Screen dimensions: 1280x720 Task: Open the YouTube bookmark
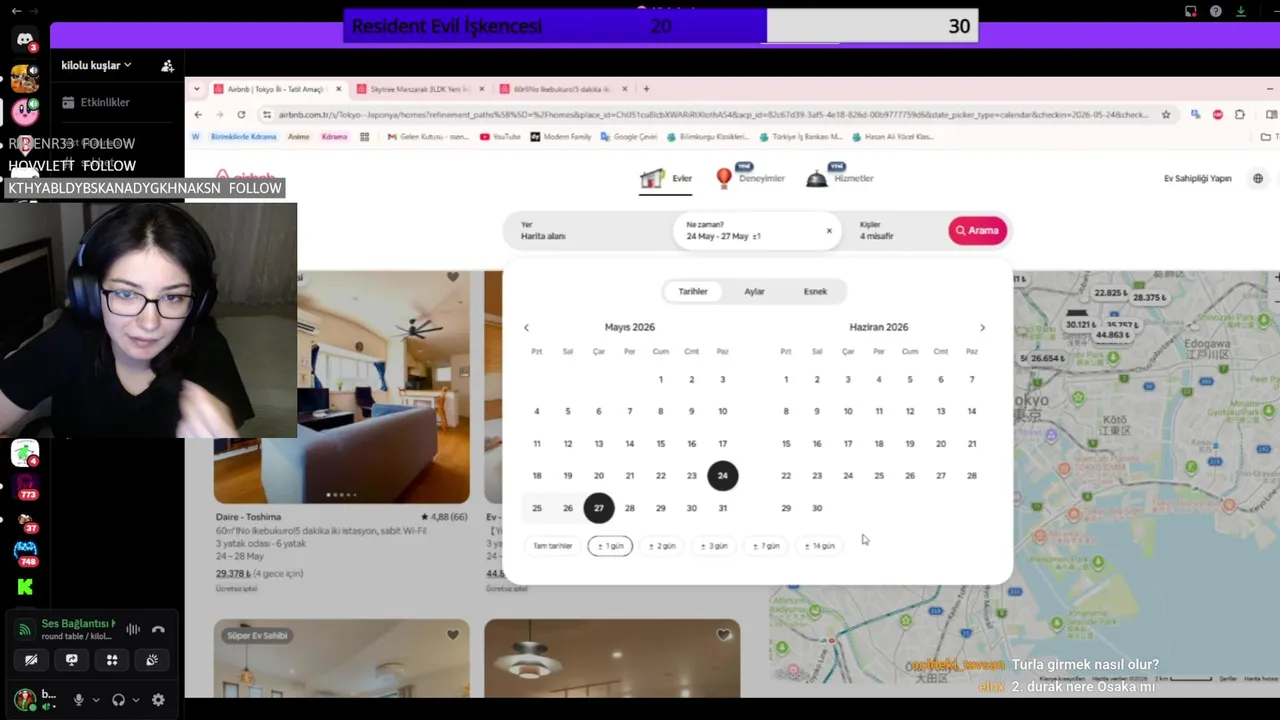[500, 137]
